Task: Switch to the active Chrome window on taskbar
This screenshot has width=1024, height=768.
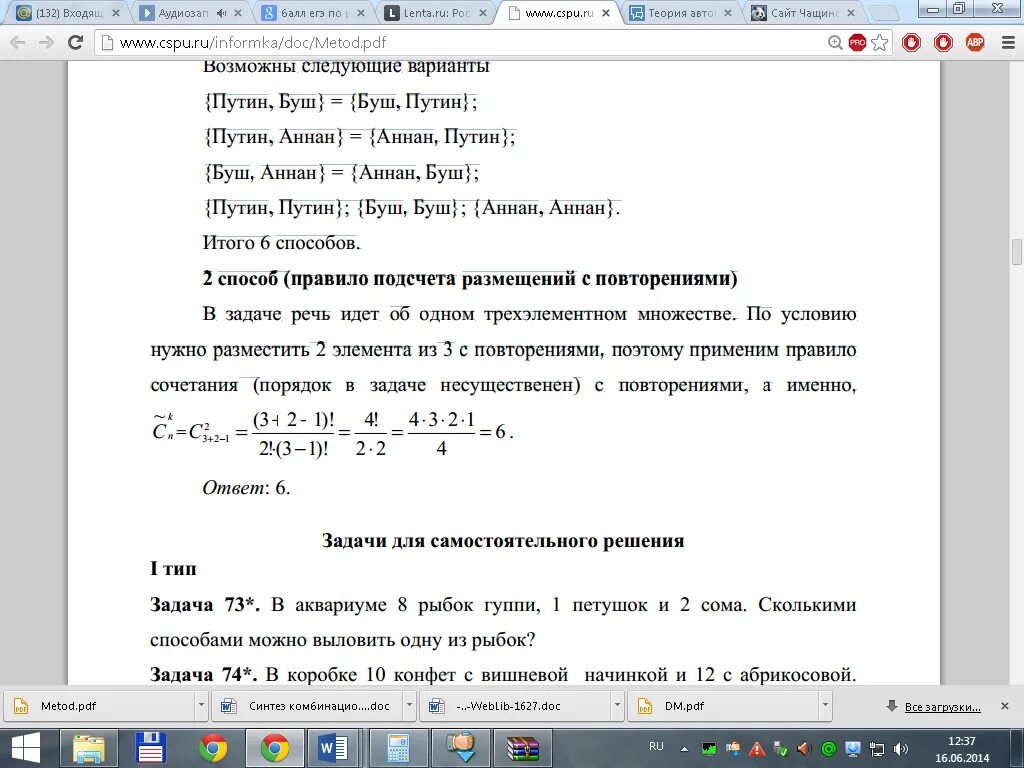Action: [x=274, y=748]
